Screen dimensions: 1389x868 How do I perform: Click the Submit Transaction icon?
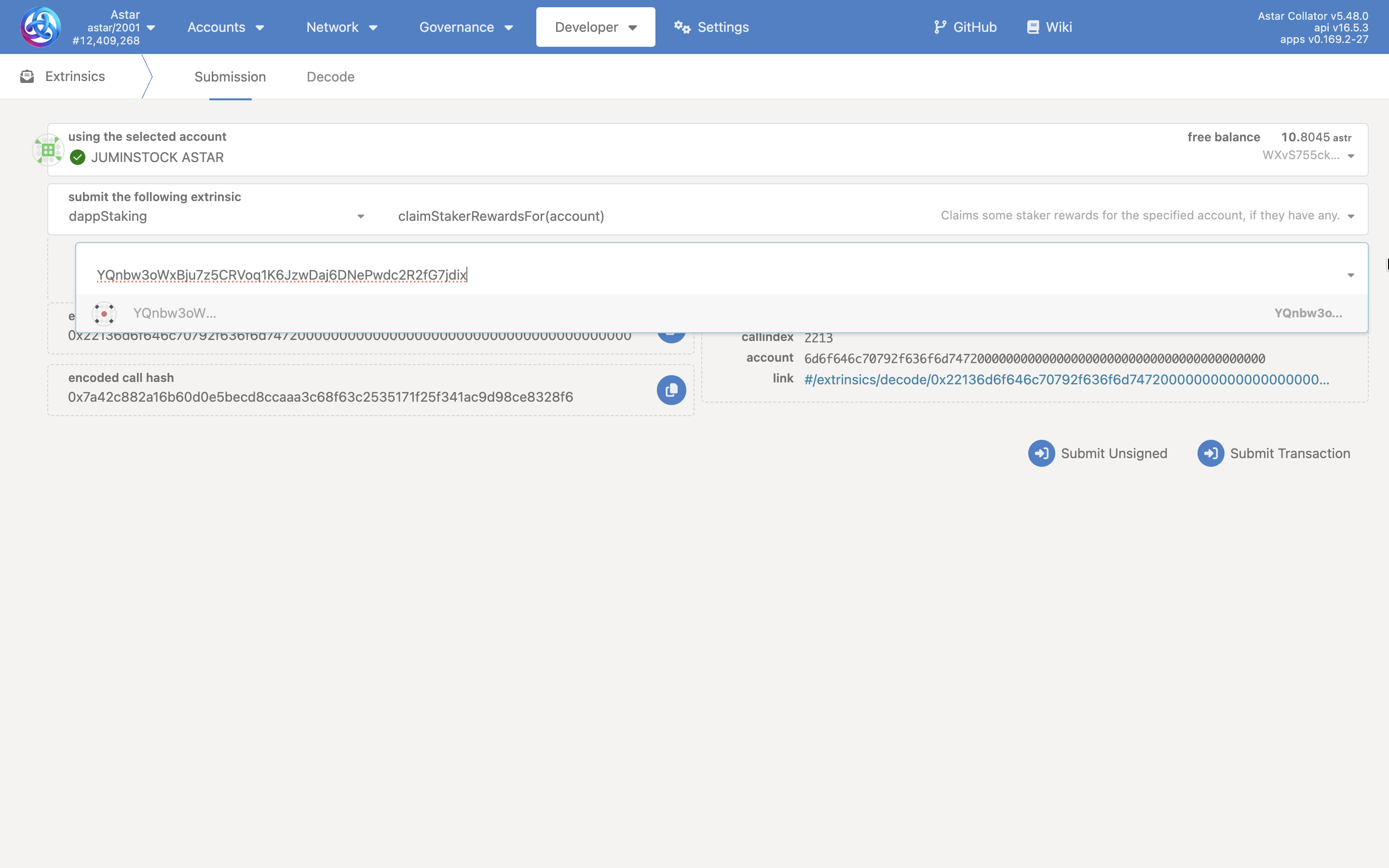[x=1211, y=453]
